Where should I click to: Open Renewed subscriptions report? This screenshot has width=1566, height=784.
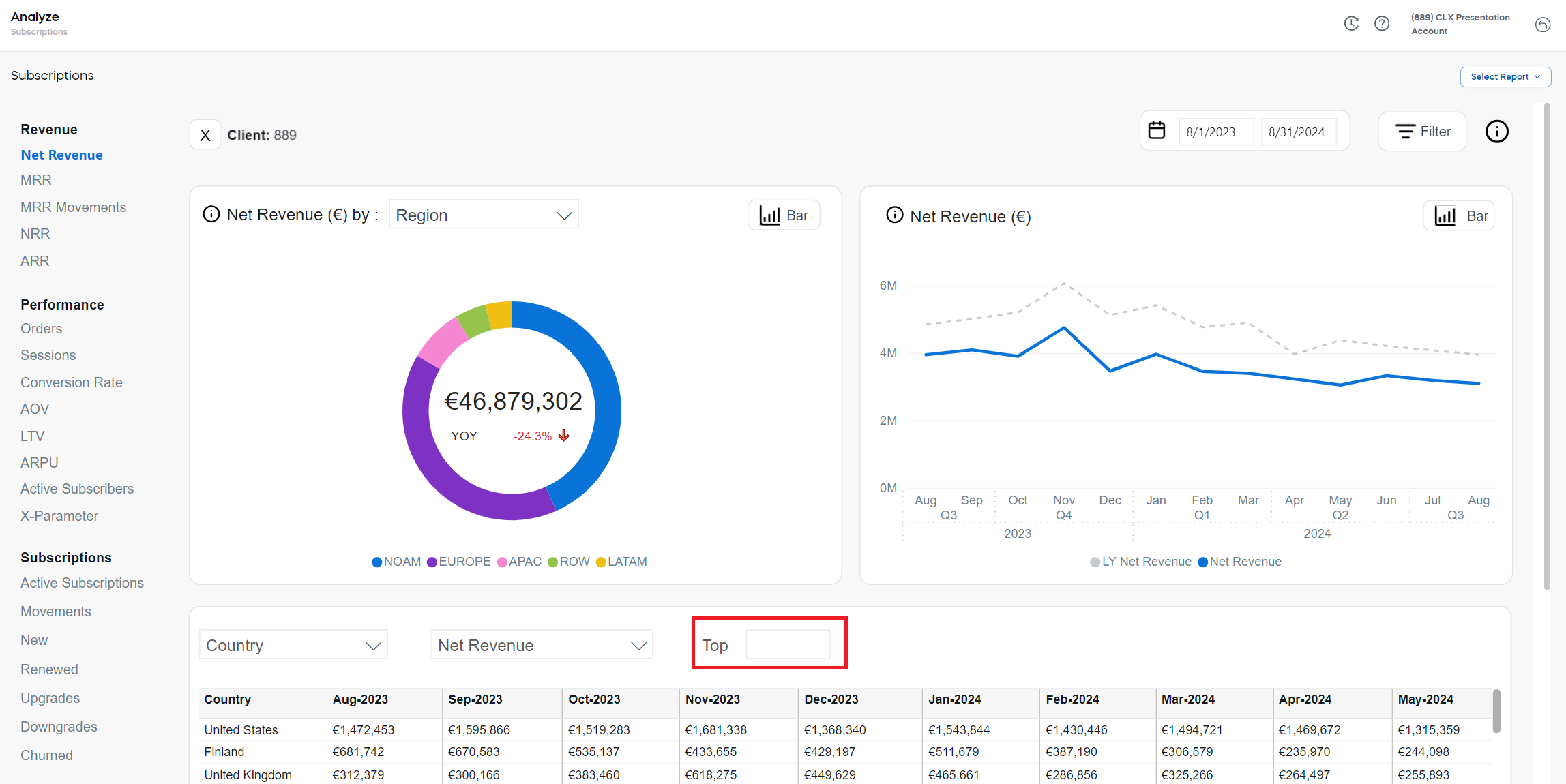point(49,669)
